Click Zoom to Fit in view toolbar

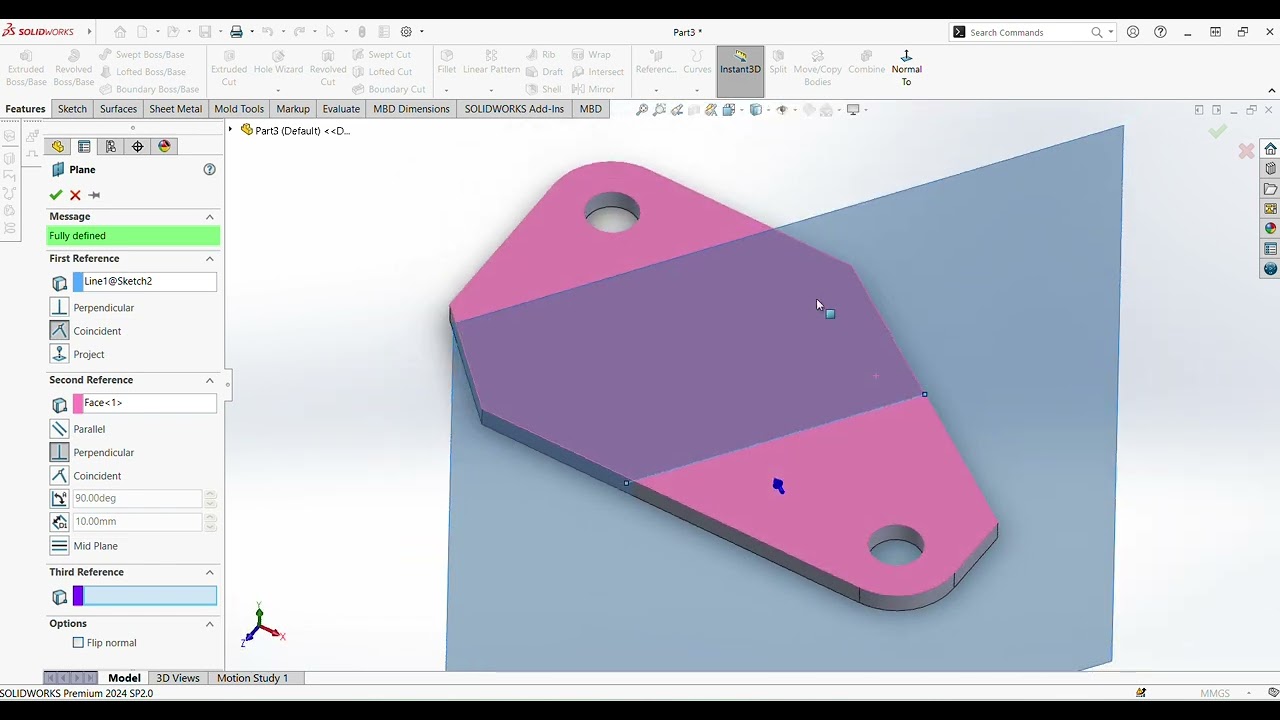642,110
